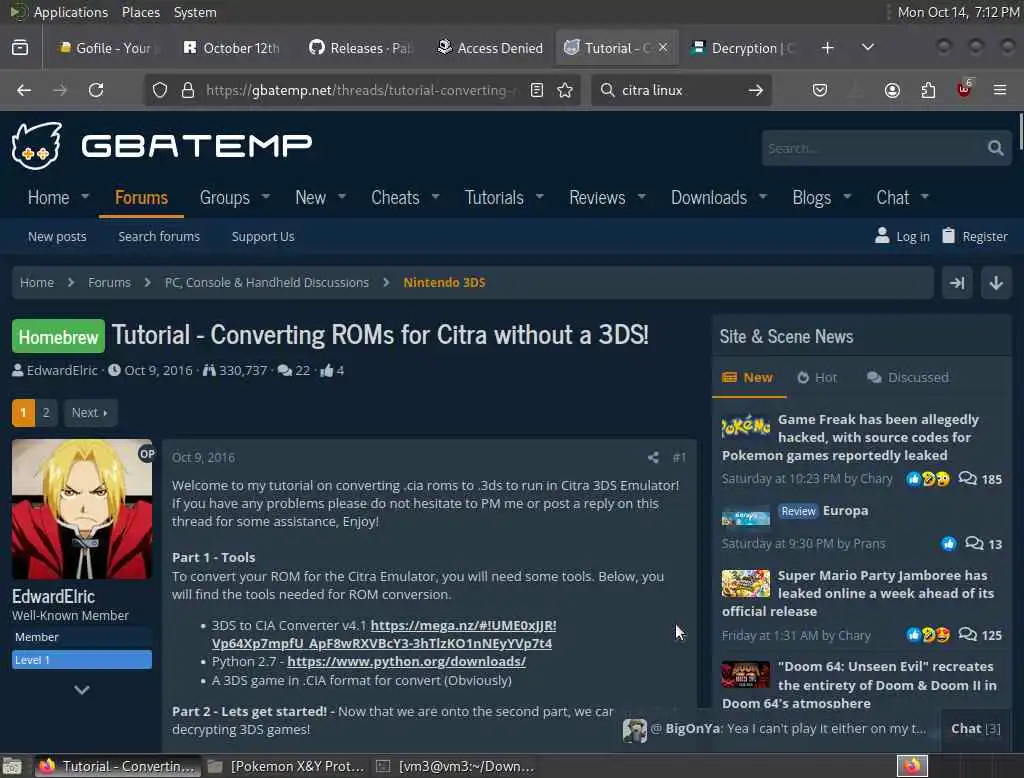Go to page 2 of thread
This screenshot has width=1024, height=778.
click(x=46, y=413)
